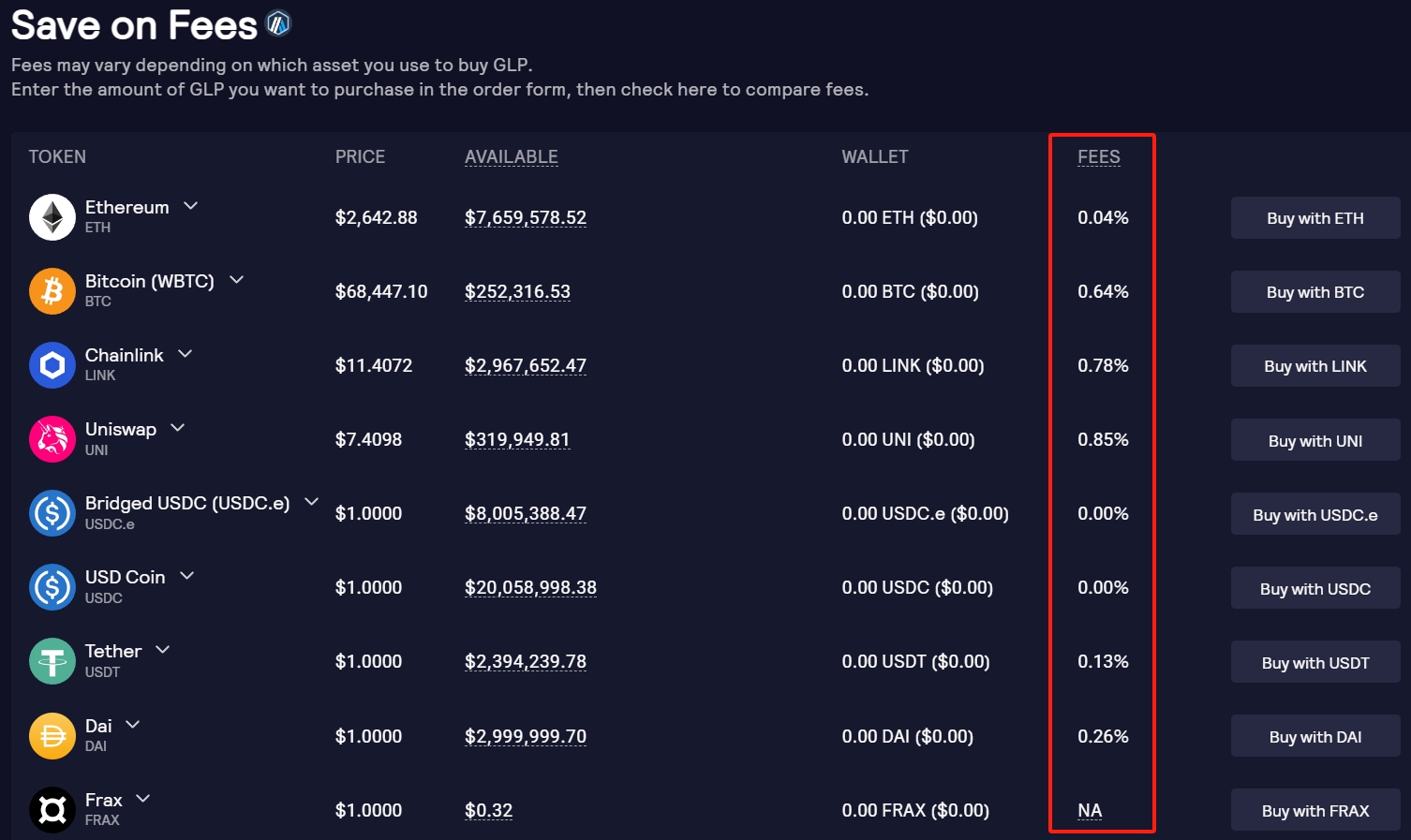Click the Uniswap unicorn icon

[x=52, y=439]
